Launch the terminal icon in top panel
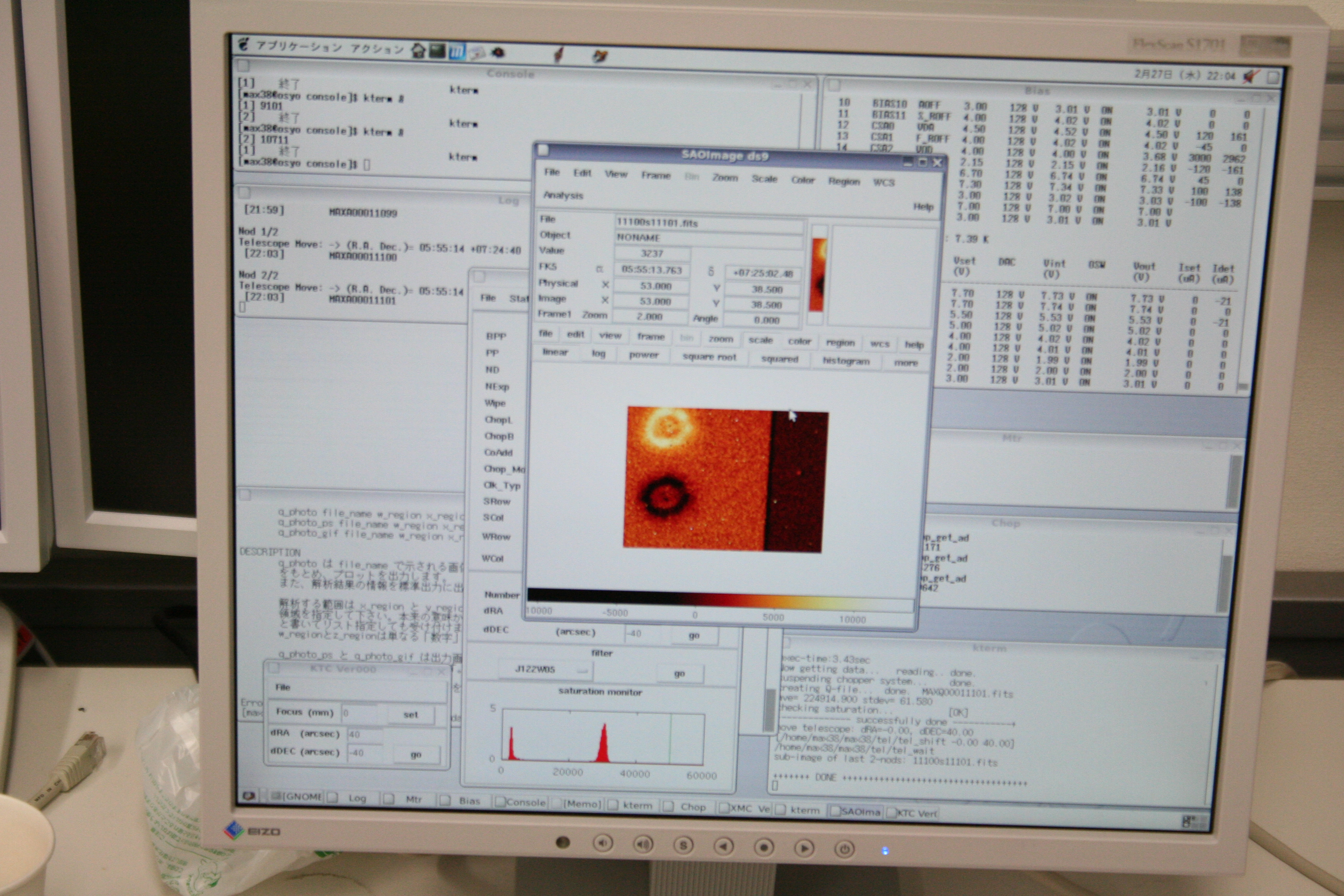This screenshot has width=1344, height=896. click(x=438, y=51)
